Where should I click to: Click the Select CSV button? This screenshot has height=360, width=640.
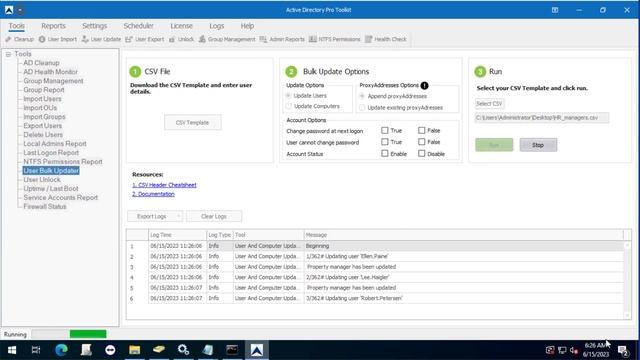pyautogui.click(x=489, y=104)
